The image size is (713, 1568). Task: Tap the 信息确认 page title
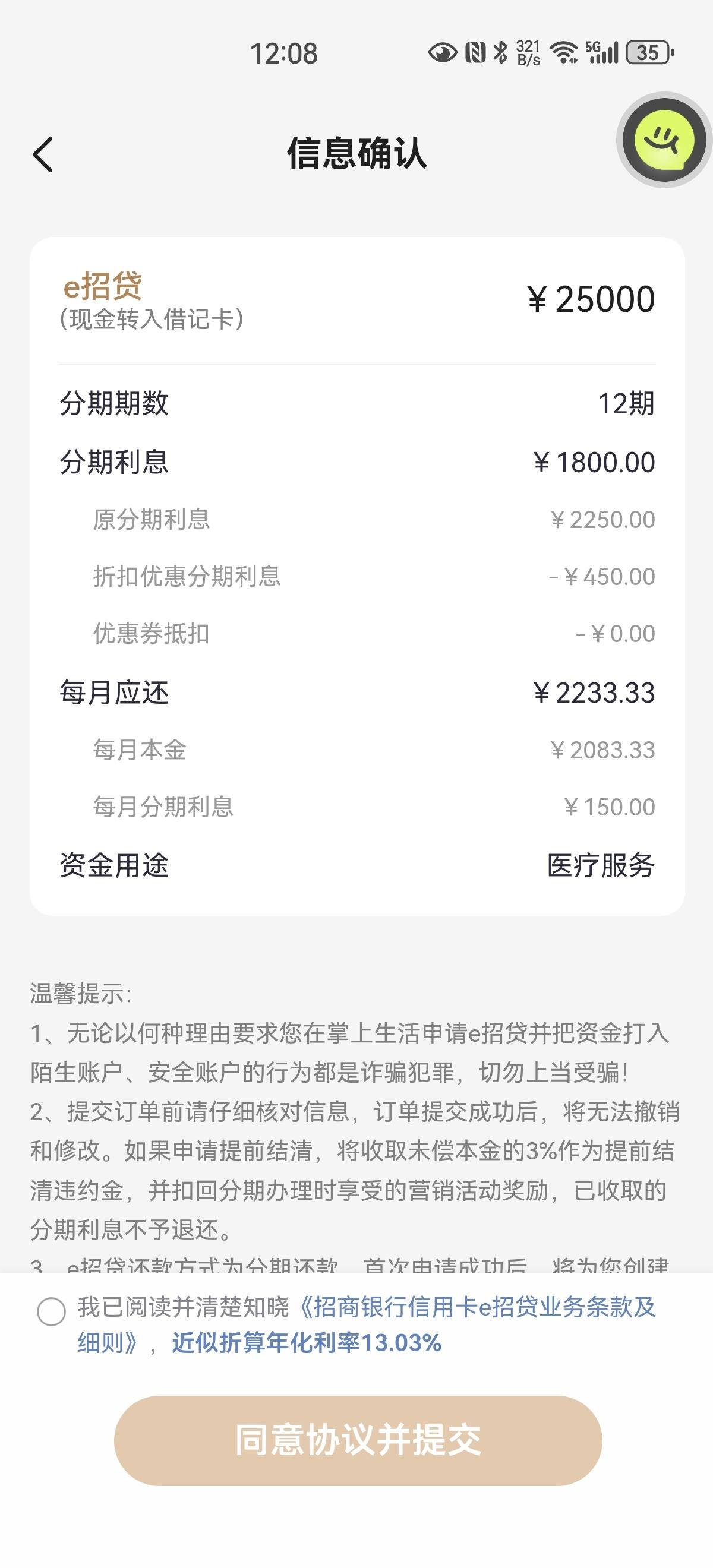click(357, 153)
